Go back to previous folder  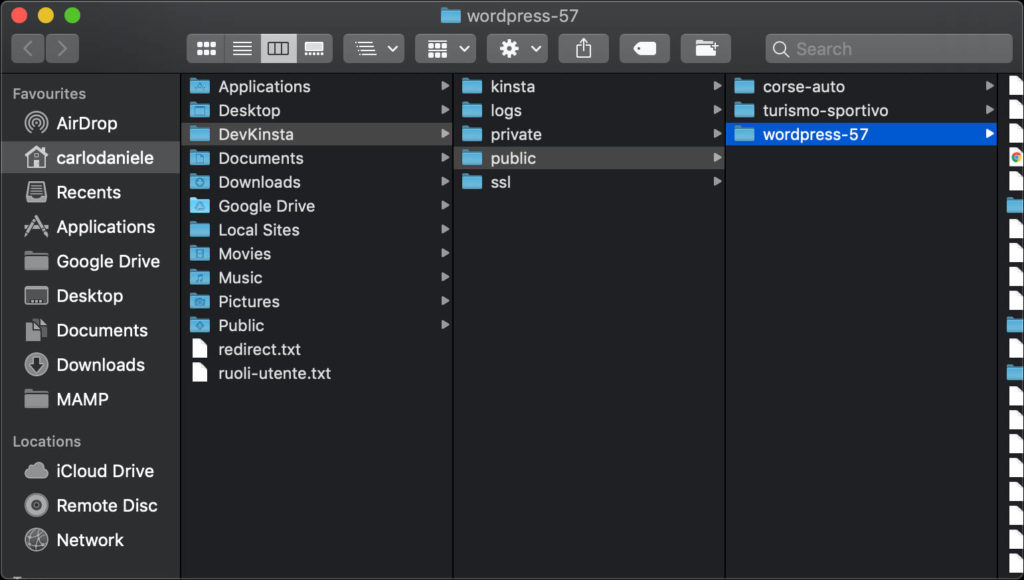(28, 48)
